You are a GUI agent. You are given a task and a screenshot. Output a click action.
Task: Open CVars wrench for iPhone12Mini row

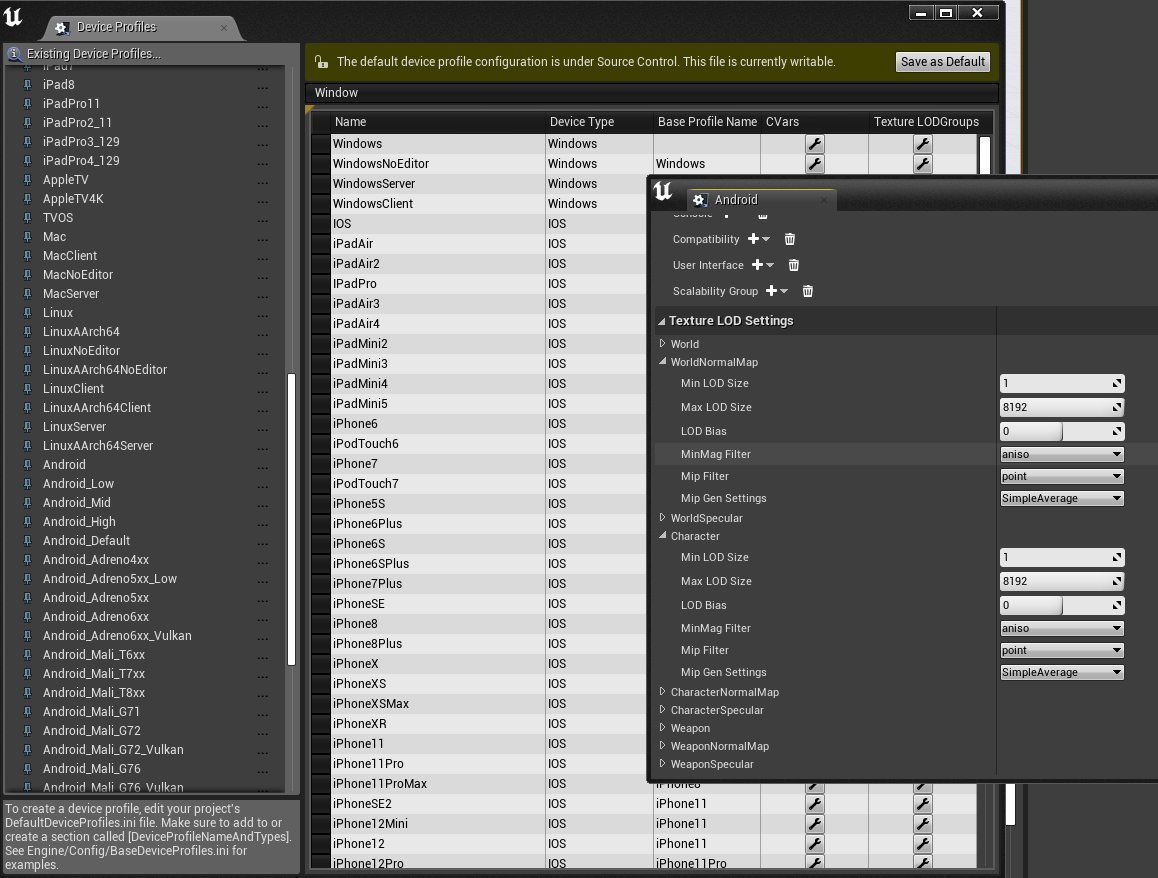815,823
